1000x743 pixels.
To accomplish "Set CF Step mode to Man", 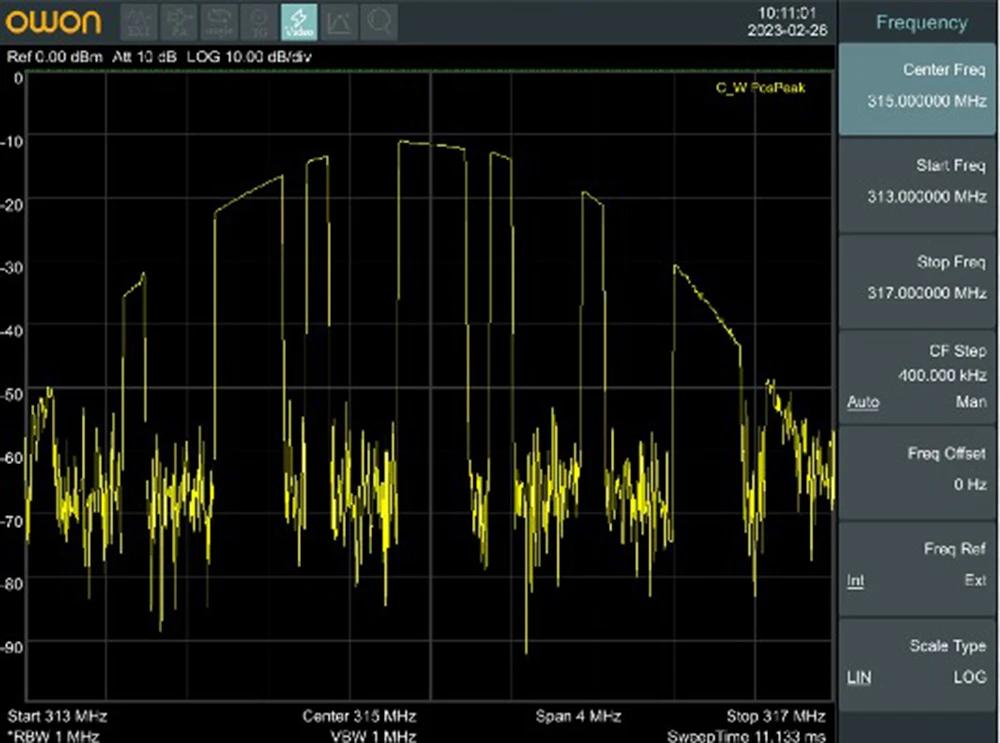I will coord(970,402).
